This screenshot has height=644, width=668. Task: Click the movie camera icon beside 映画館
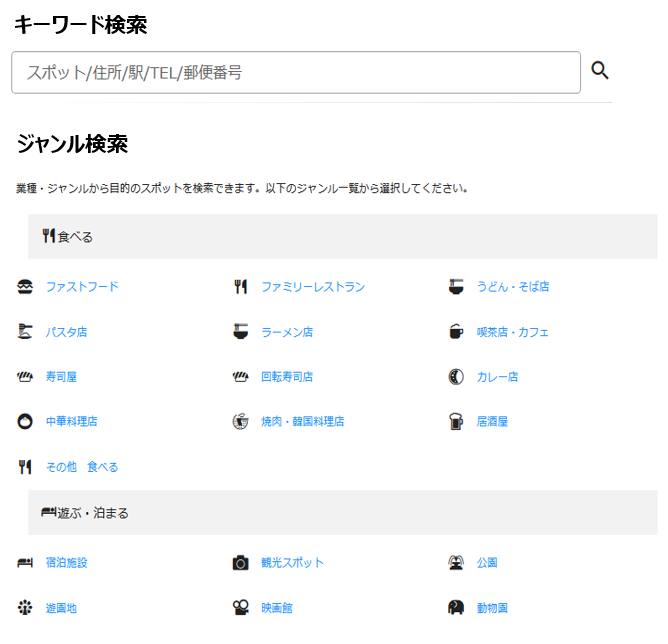240,608
